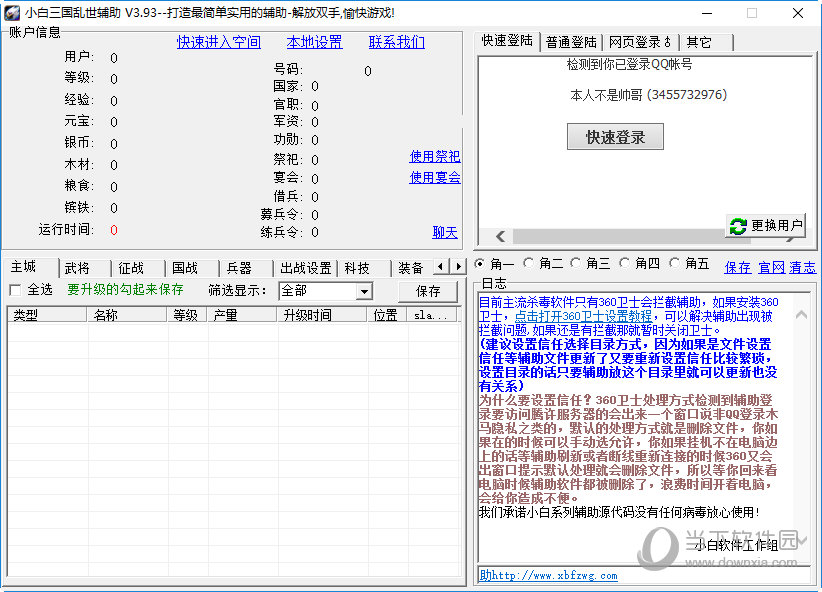
Task: Click the 检测到你已登录QQ帐号 text
Action: [629, 64]
